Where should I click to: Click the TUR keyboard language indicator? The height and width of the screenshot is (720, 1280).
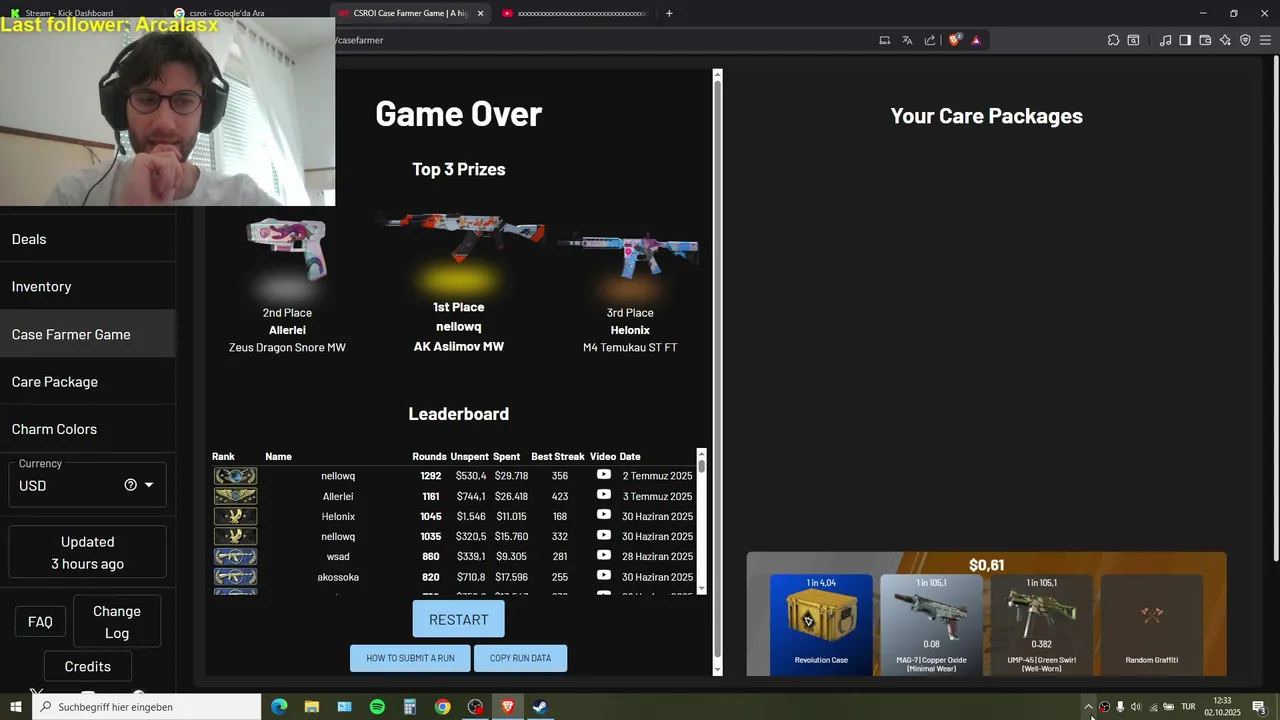1188,707
